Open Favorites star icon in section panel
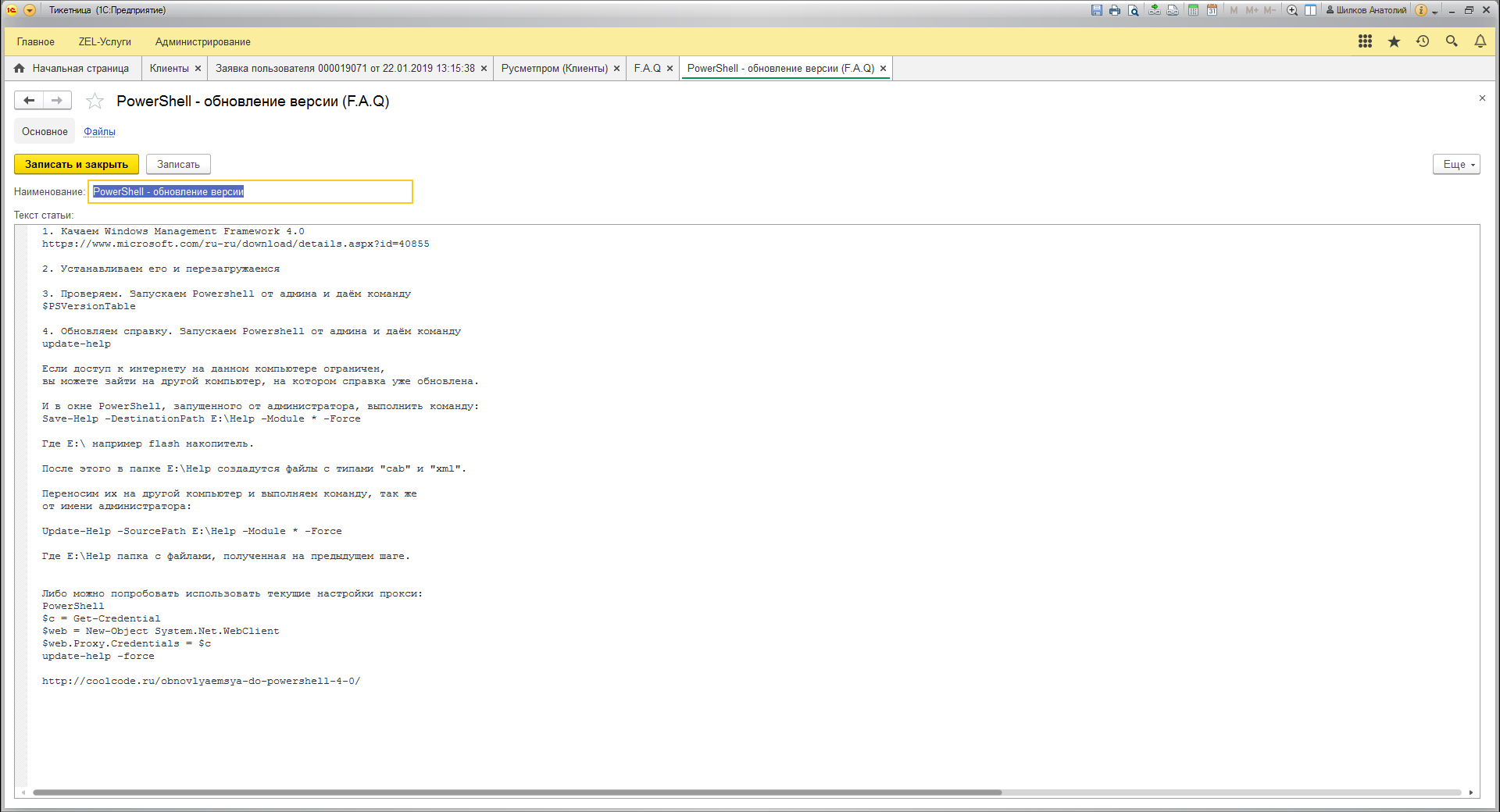Viewport: 1500px width, 812px height. pos(1394,41)
